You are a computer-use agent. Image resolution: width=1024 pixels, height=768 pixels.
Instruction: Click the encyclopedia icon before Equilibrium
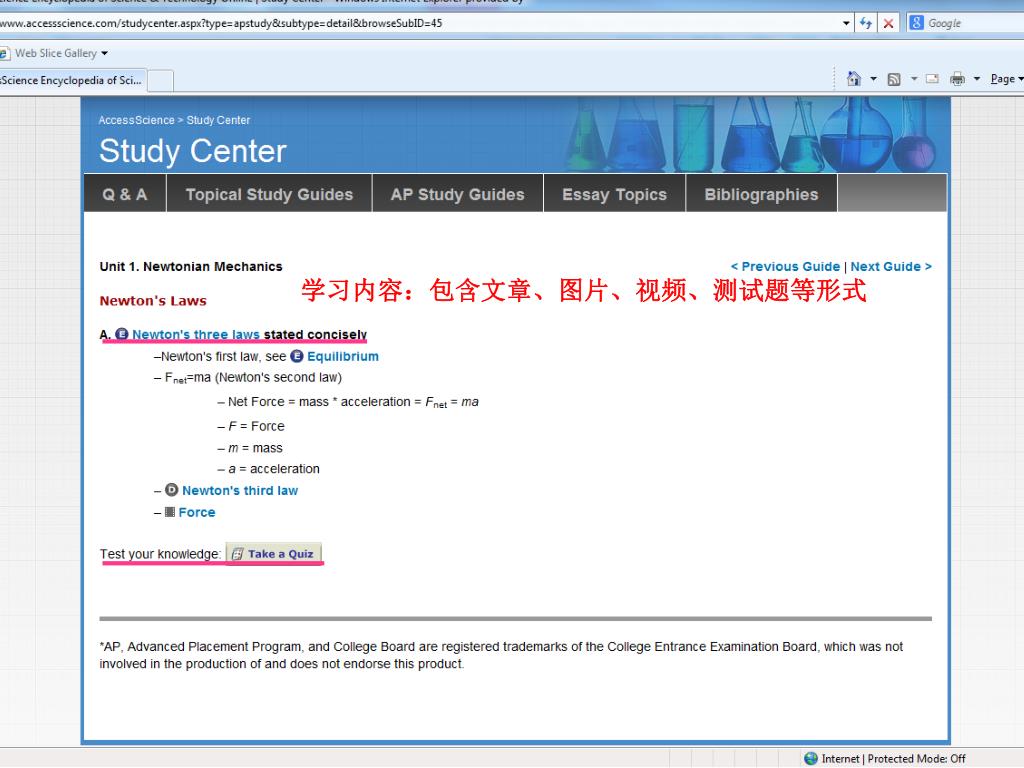pos(296,356)
